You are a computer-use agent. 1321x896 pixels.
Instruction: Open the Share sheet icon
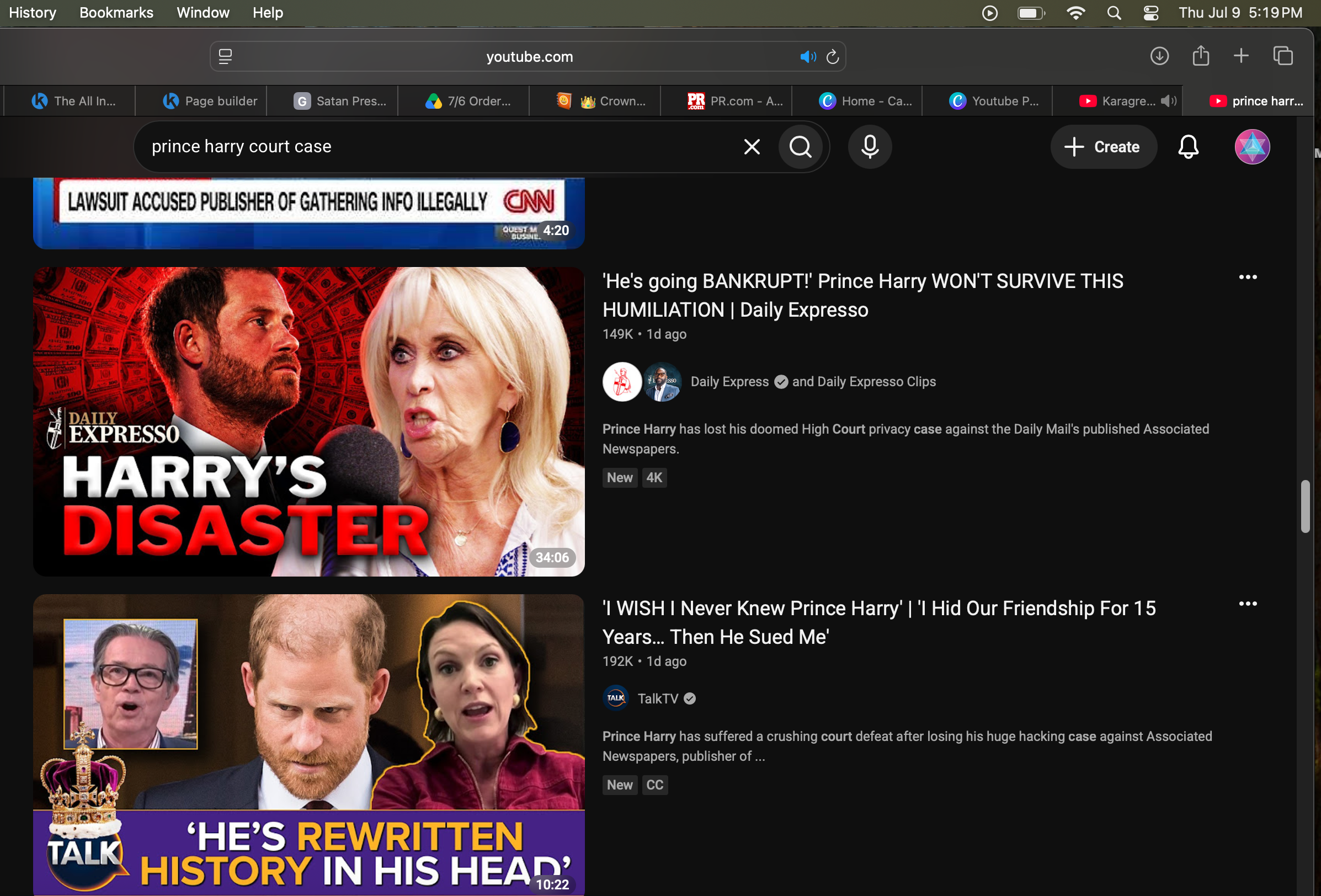tap(1201, 56)
